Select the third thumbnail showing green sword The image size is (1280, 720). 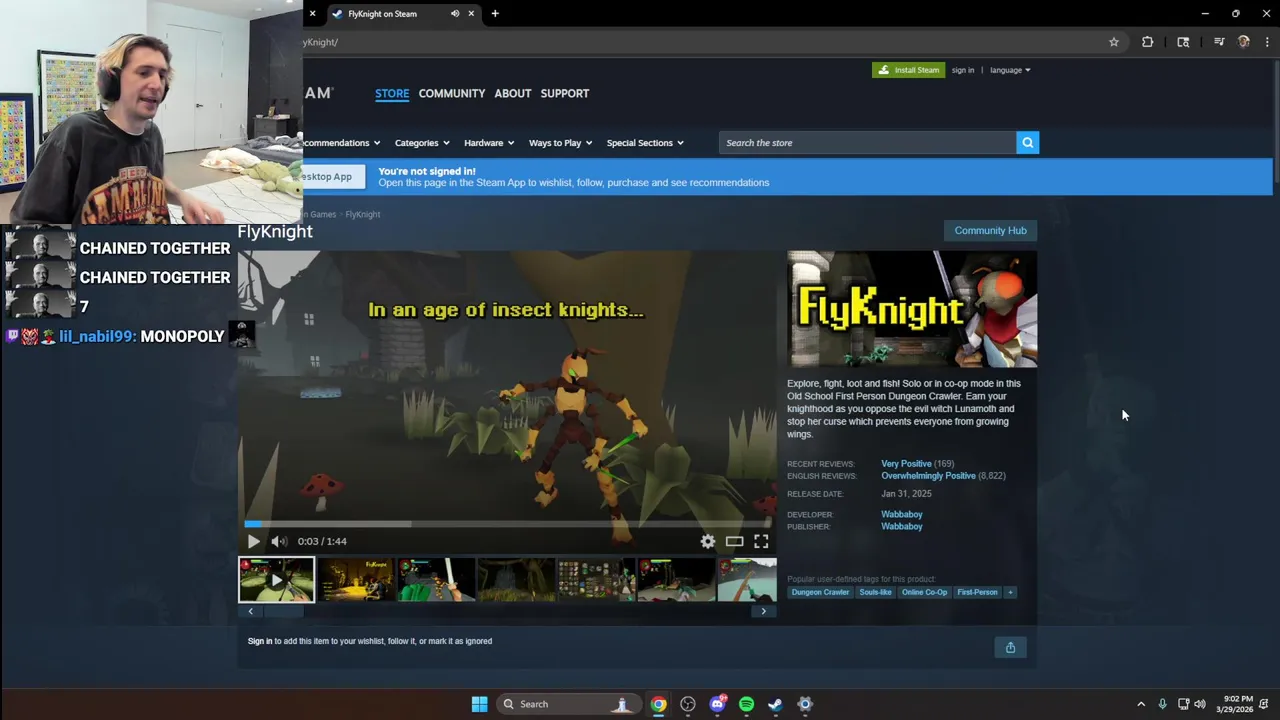click(x=436, y=580)
